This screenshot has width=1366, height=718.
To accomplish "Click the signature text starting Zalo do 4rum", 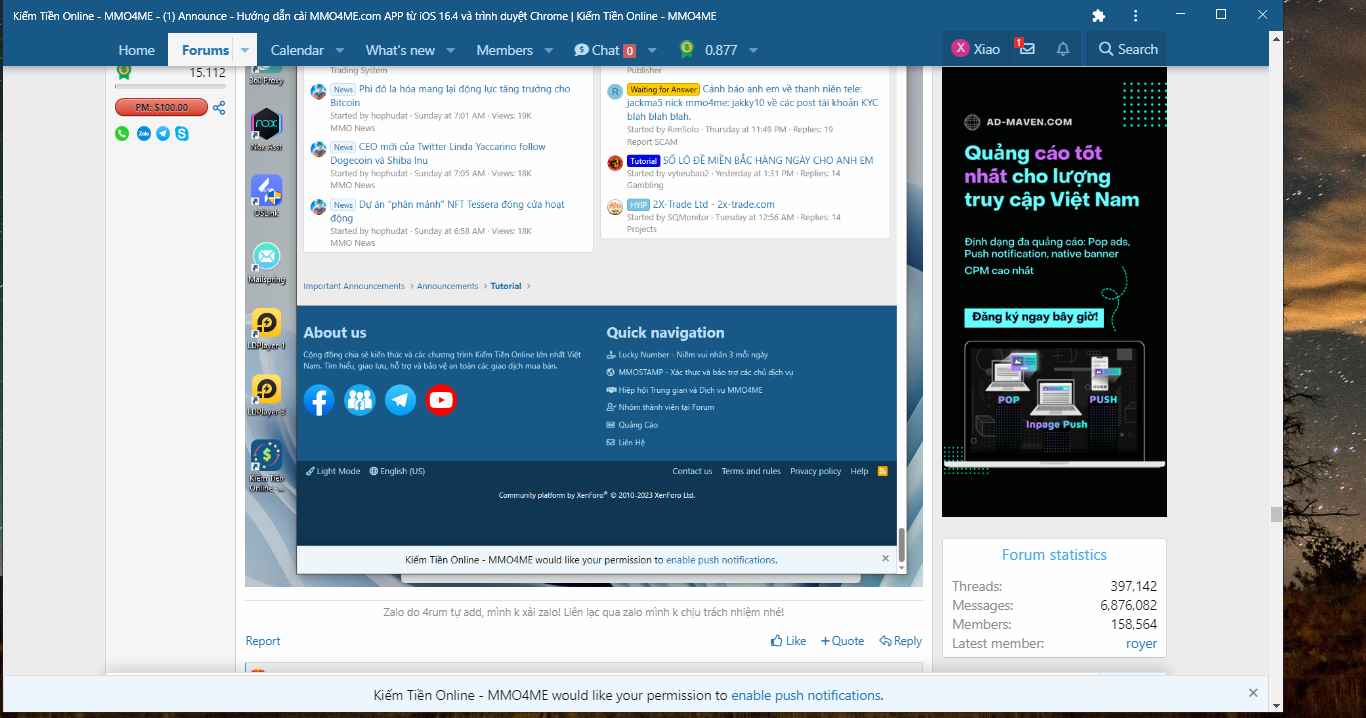I will pos(584,612).
